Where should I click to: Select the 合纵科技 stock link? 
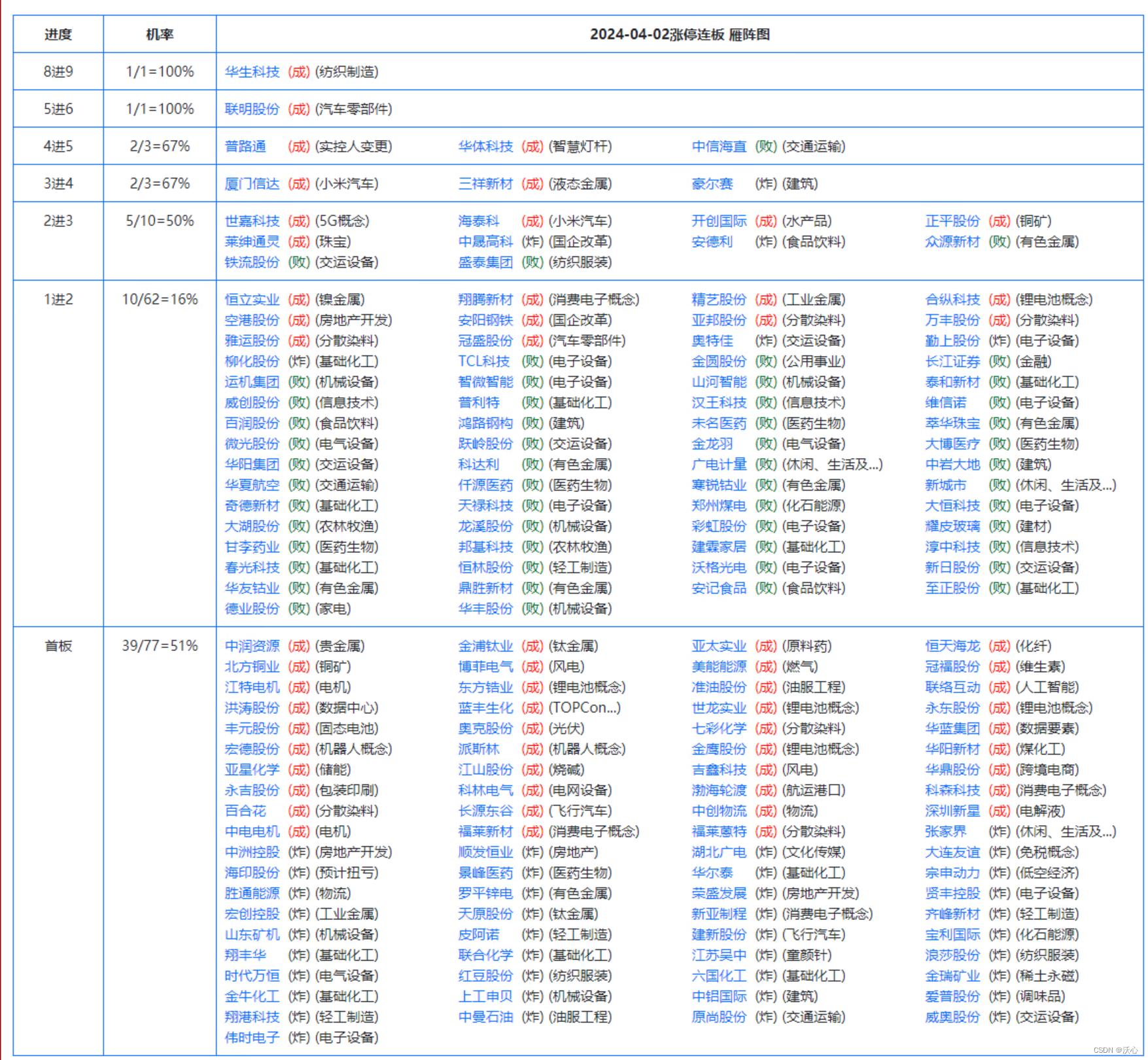pyautogui.click(x=952, y=300)
